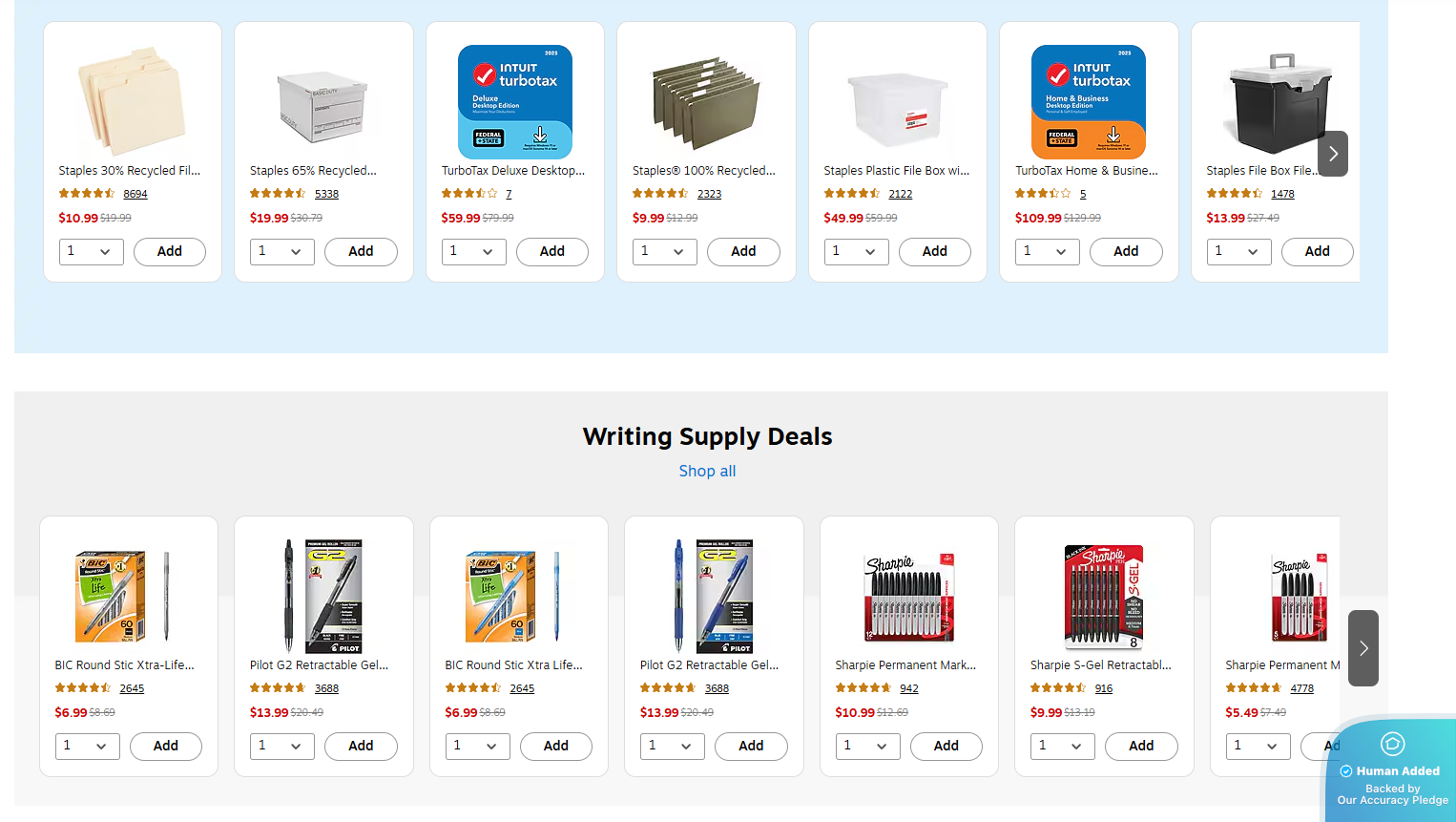Add BIC Round Stic Xtra-Life black pens
The height and width of the screenshot is (822, 1456).
[x=165, y=747]
